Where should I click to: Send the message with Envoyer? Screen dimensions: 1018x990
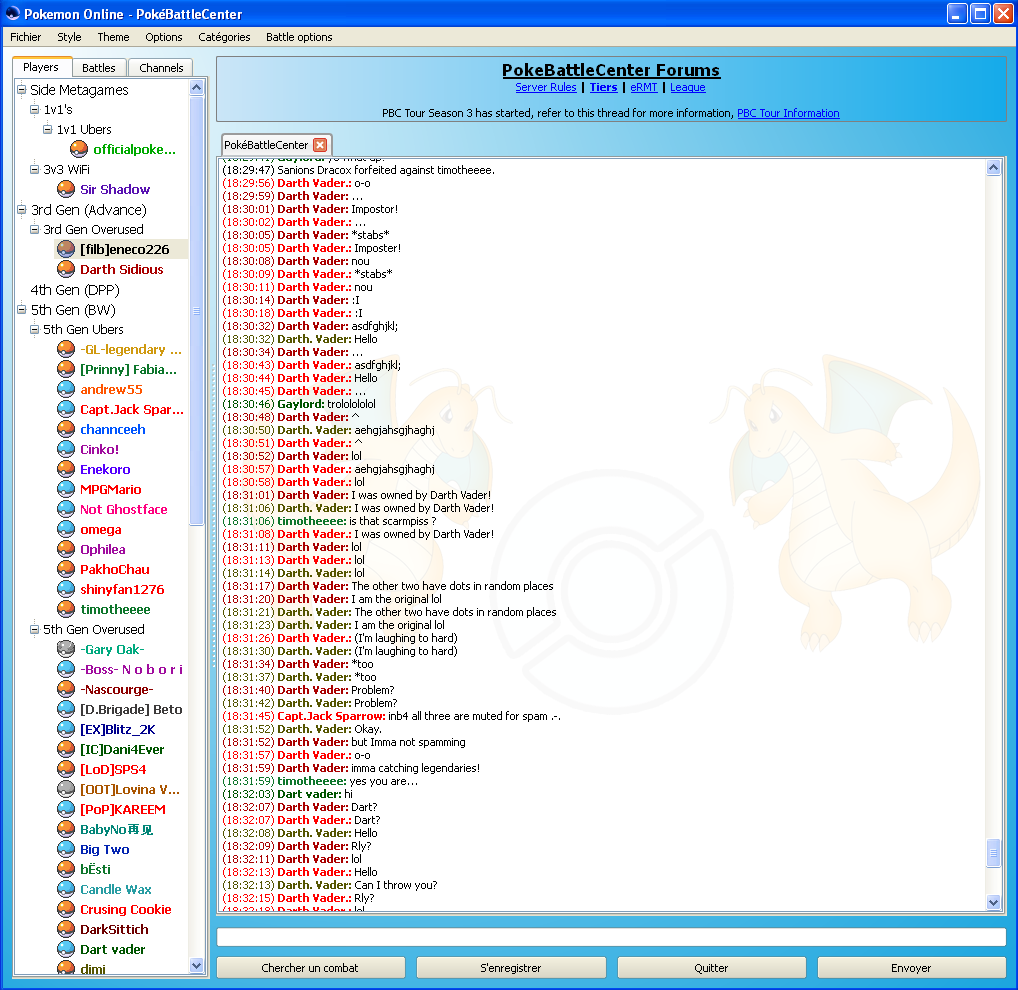click(x=912, y=968)
